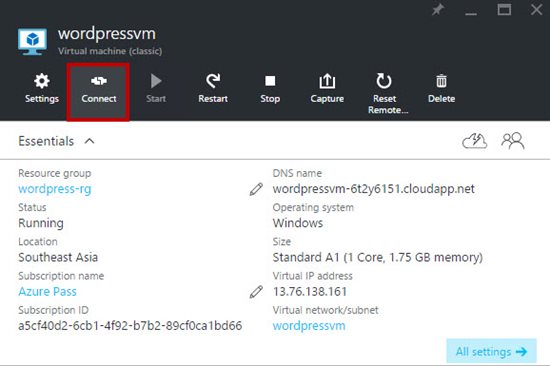This screenshot has height=366, width=550.
Task: Open the Azure Pass subscription link
Action: tap(47, 292)
